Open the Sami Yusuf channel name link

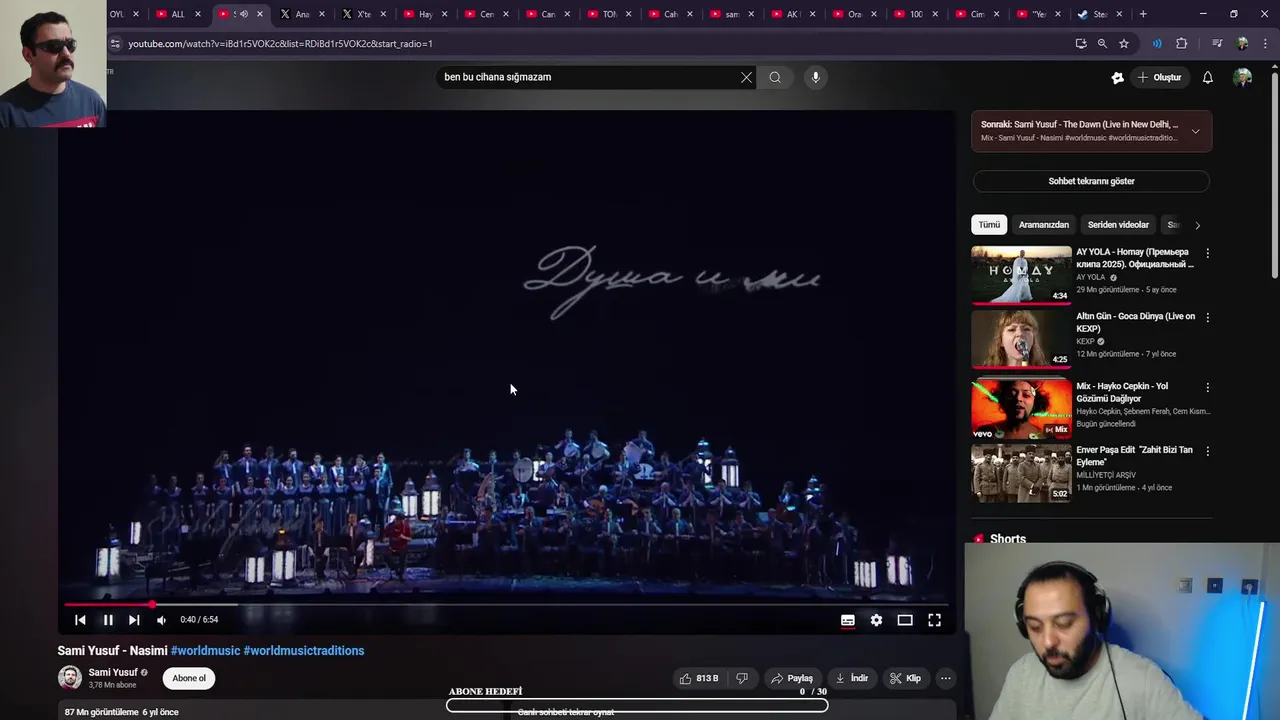tap(113, 672)
